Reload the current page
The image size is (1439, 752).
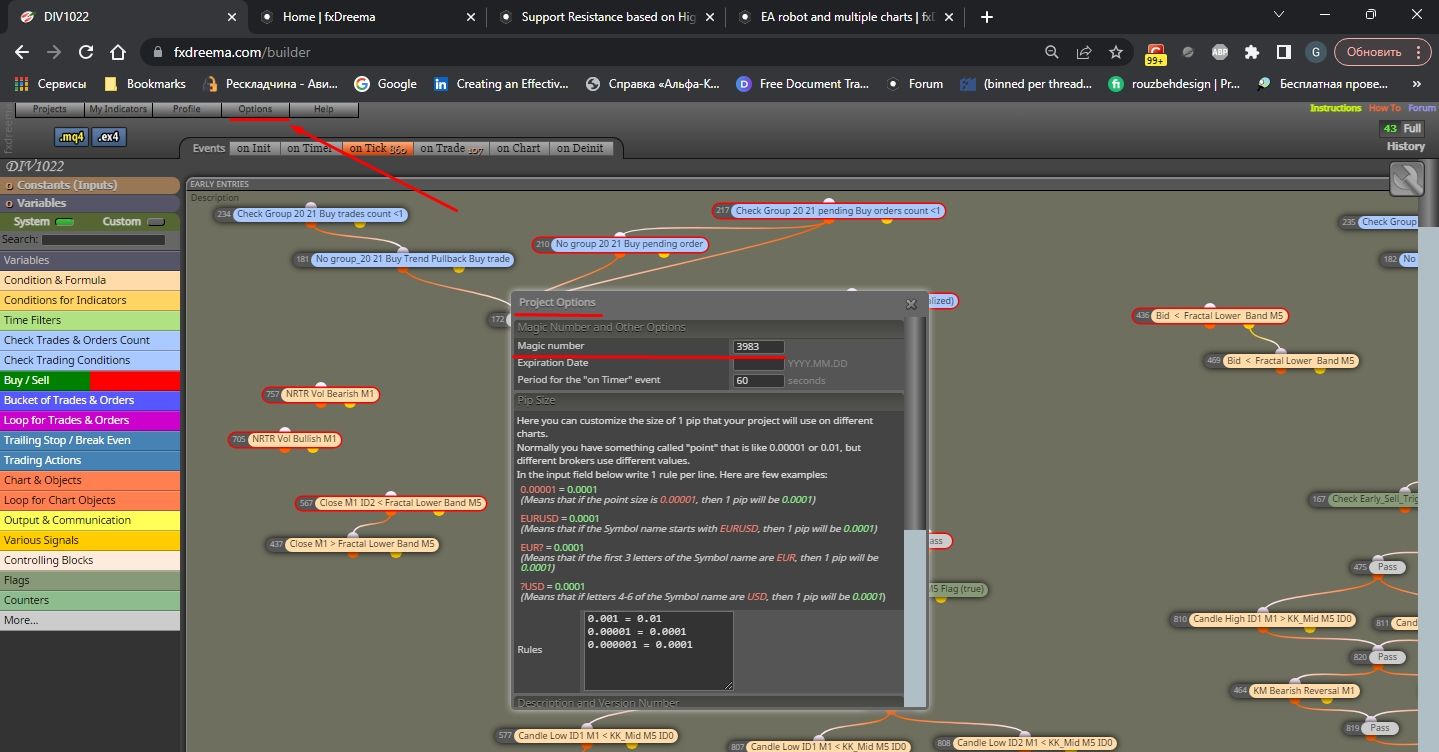pyautogui.click(x=86, y=52)
